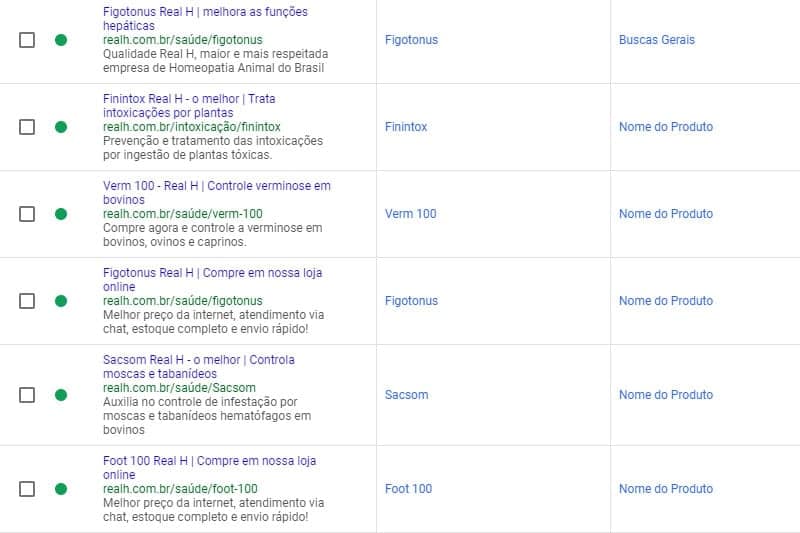Click the green status dot of the Foot 100 ad
This screenshot has height=533, width=800.
click(x=61, y=489)
